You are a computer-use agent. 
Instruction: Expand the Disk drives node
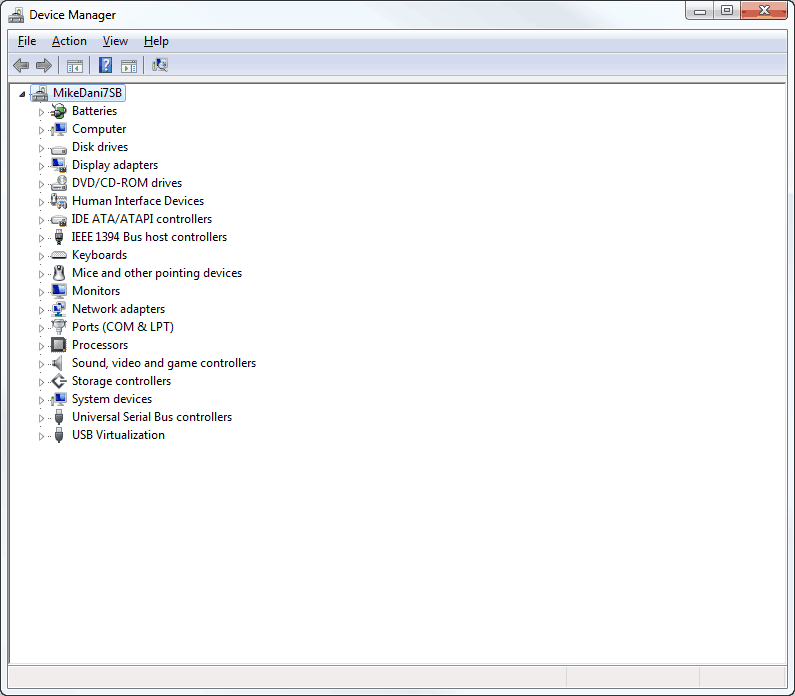[42, 148]
